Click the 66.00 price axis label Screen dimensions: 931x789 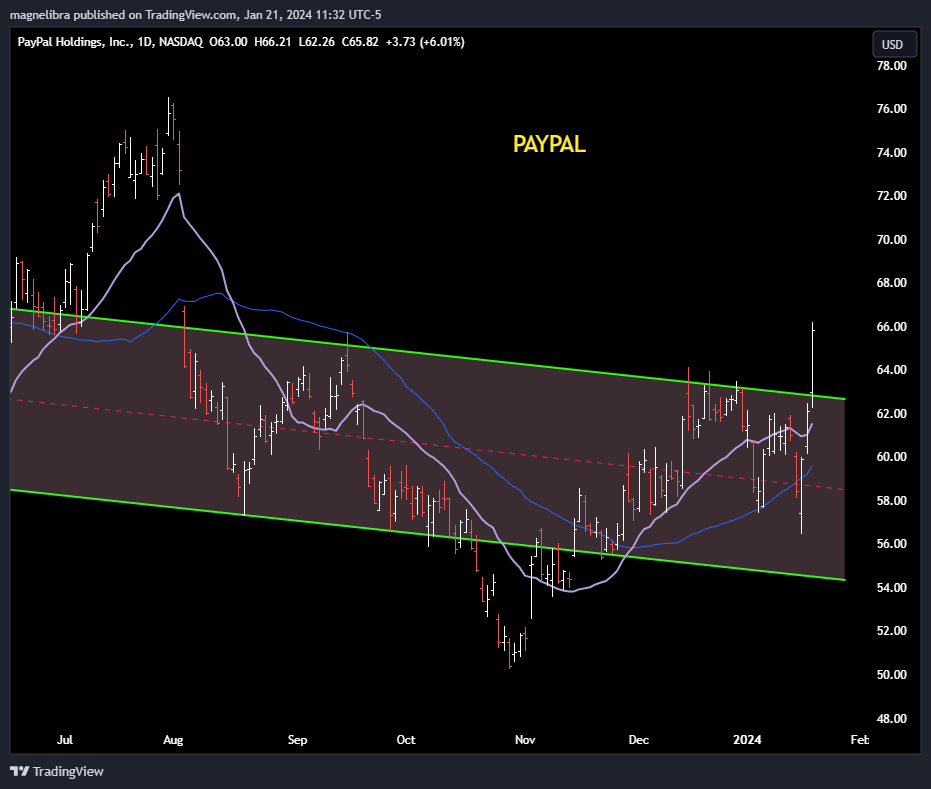coord(891,327)
